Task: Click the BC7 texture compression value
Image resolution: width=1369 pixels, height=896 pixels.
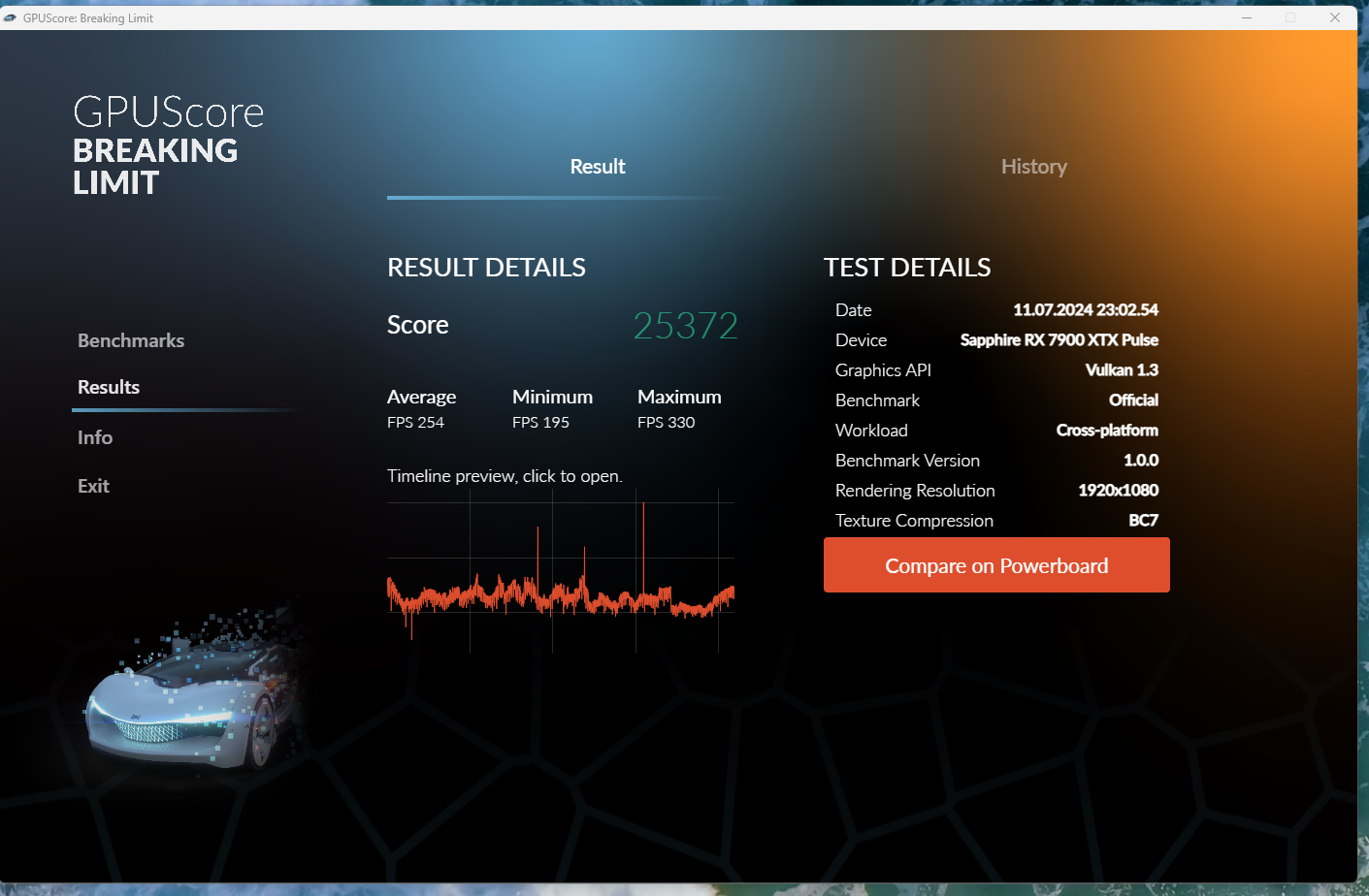Action: coord(1144,521)
